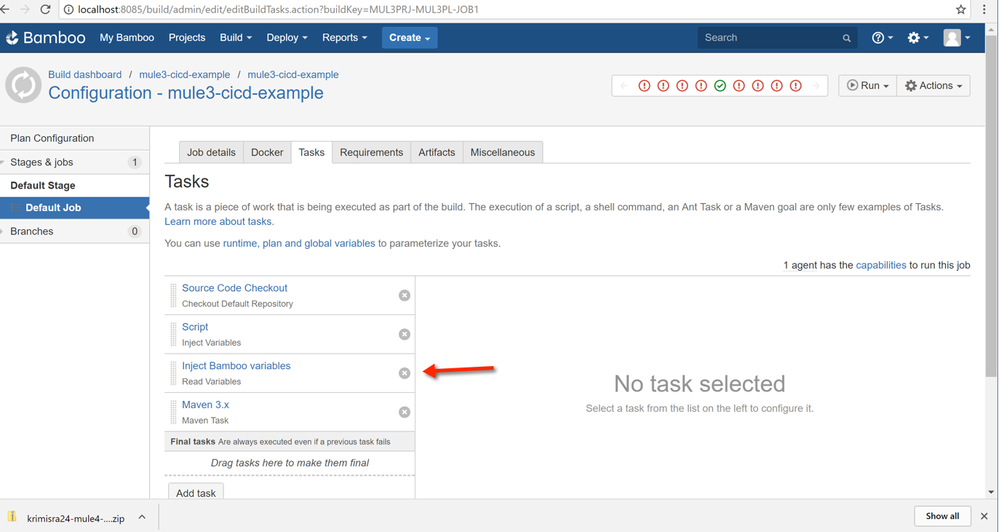The width and height of the screenshot is (999, 532).
Task: Click the search magnifier icon
Action: click(846, 38)
